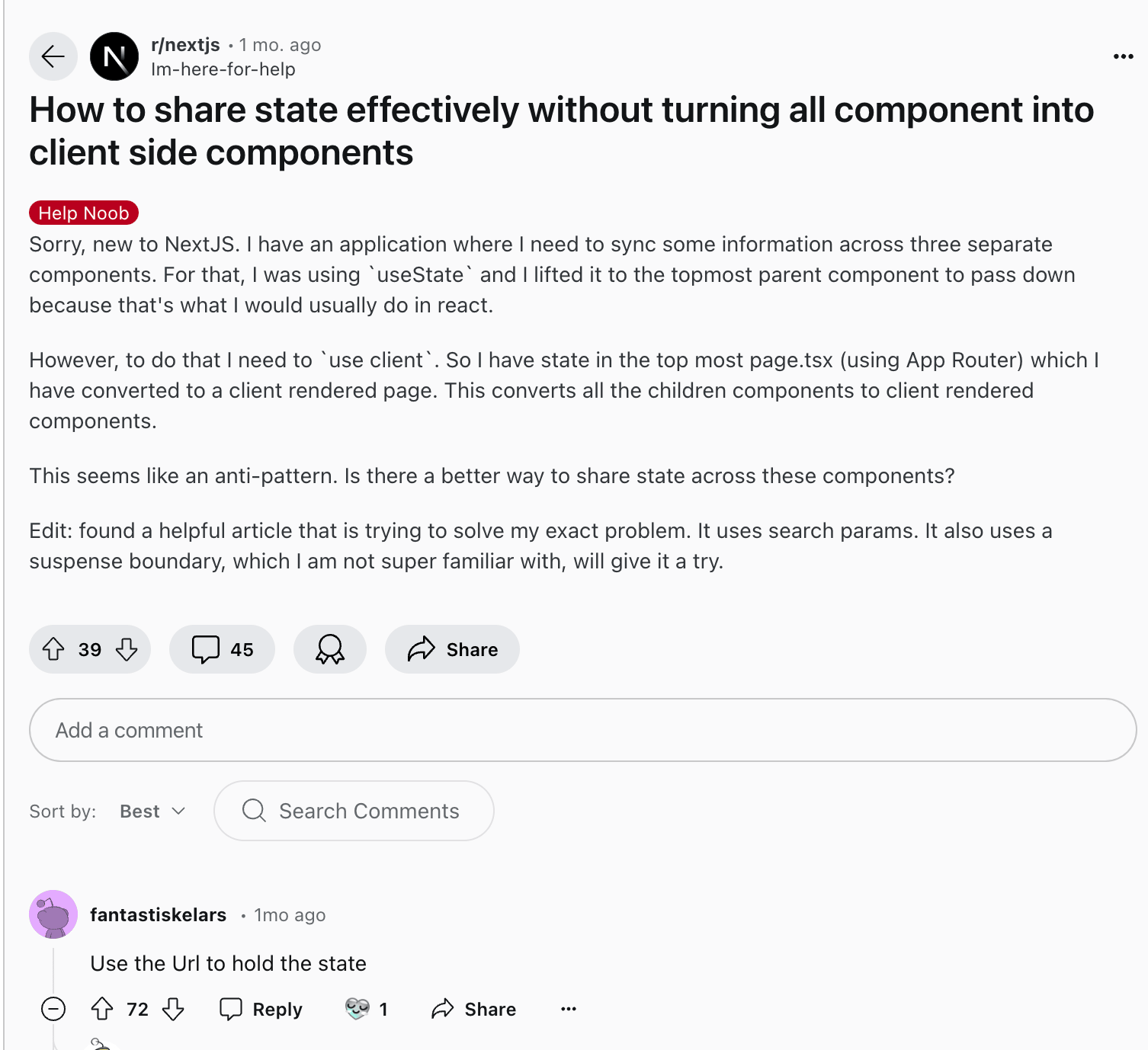Image resolution: width=1148 pixels, height=1050 pixels.
Task: Open more options on the comment
Action: (569, 1009)
